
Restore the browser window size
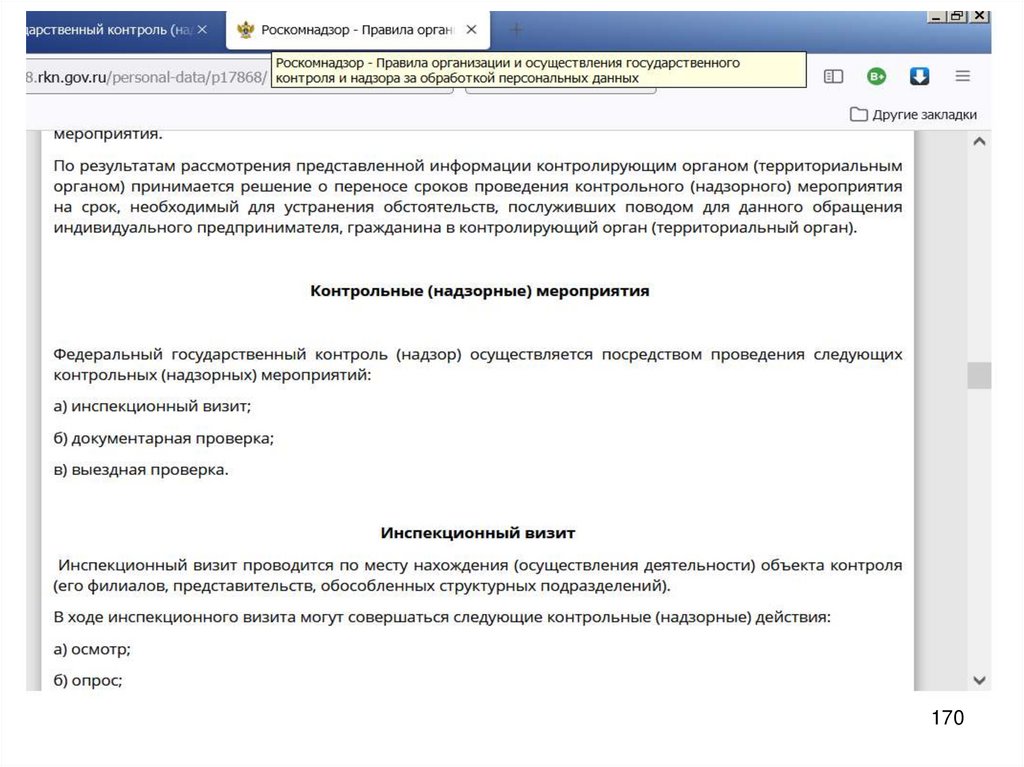pyautogui.click(x=957, y=16)
